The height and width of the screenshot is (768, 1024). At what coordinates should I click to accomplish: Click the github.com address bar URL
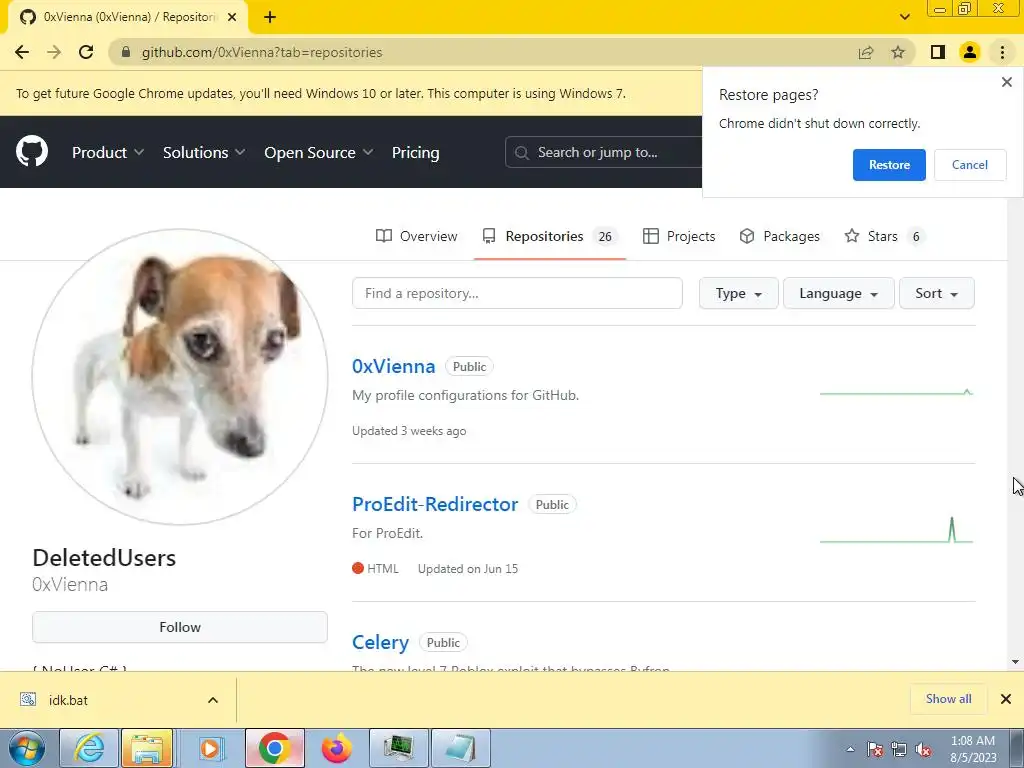[x=262, y=52]
